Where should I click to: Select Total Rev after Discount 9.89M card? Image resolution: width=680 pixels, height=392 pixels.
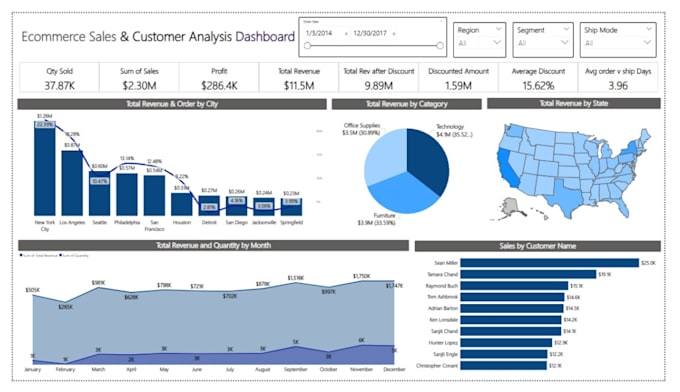[379, 78]
